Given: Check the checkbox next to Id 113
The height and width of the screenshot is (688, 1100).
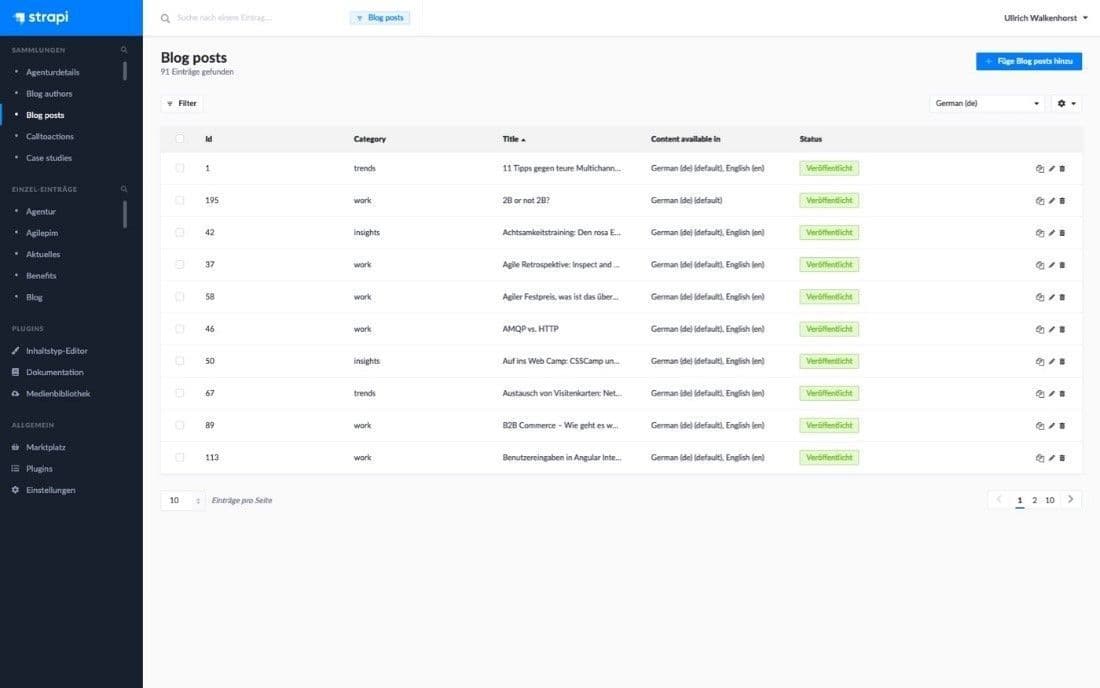Looking at the screenshot, I should pos(181,456).
